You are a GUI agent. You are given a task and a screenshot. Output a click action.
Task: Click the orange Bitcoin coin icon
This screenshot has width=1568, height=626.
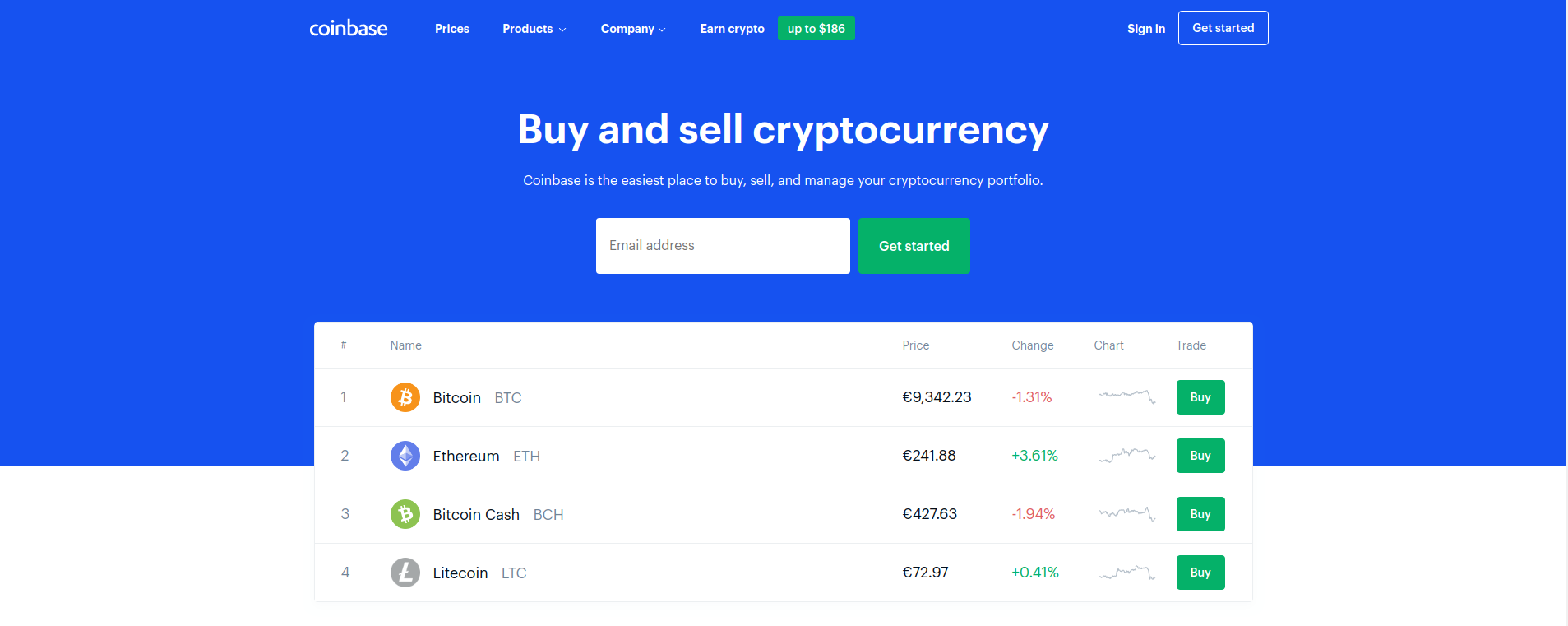[405, 397]
